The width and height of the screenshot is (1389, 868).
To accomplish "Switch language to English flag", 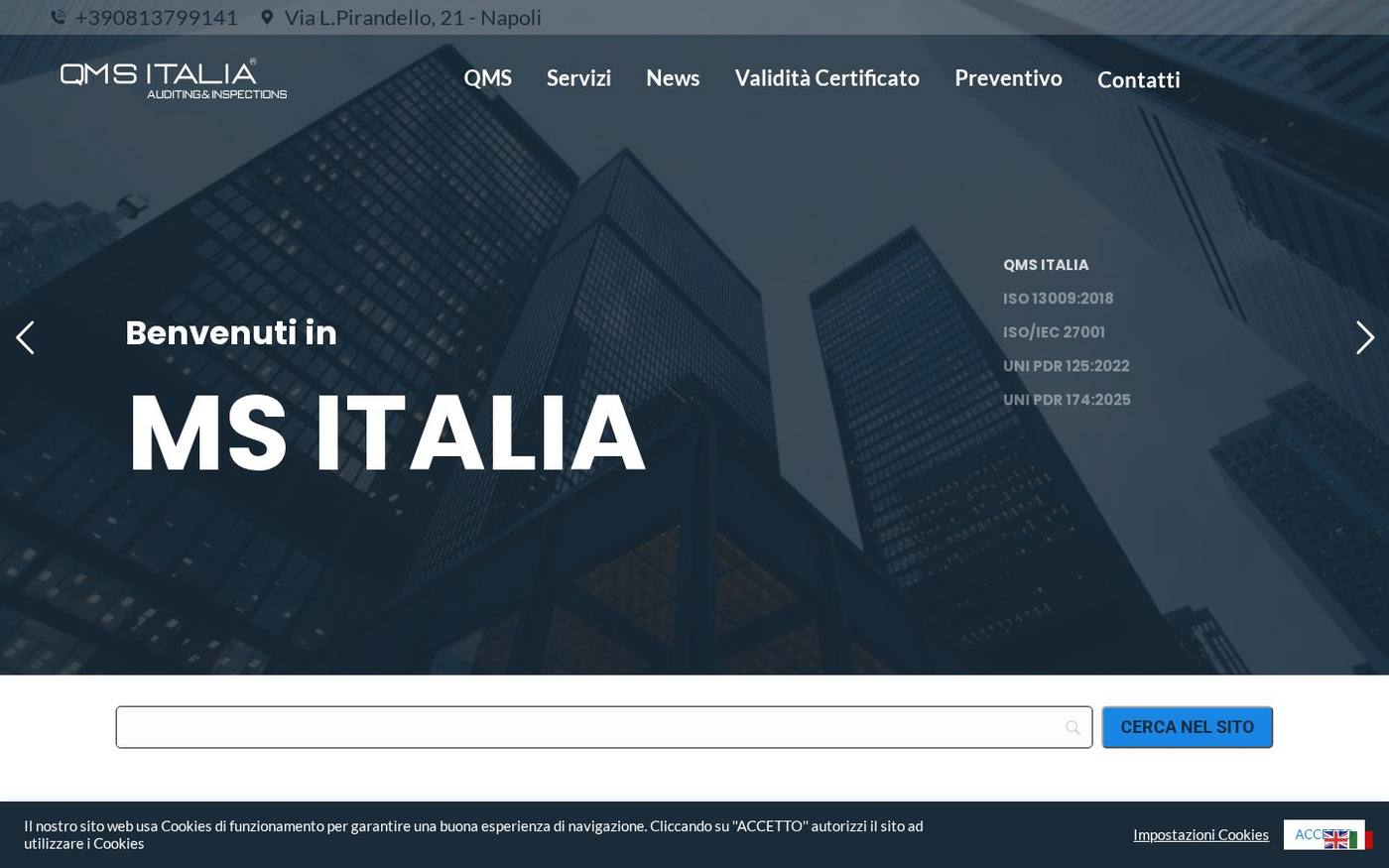I will (1335, 839).
